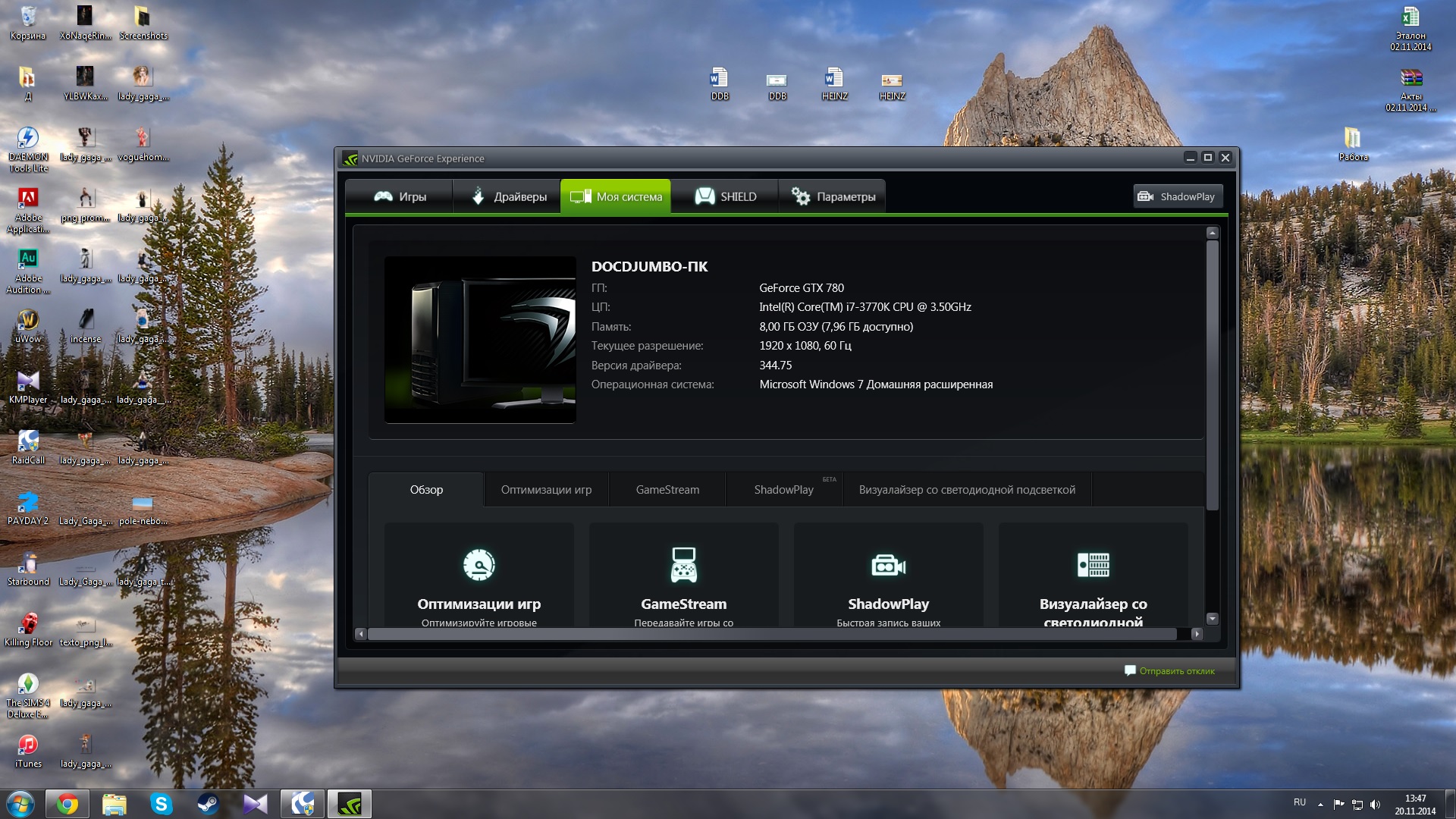Open the Игры tab
The width and height of the screenshot is (1456, 819).
400,196
